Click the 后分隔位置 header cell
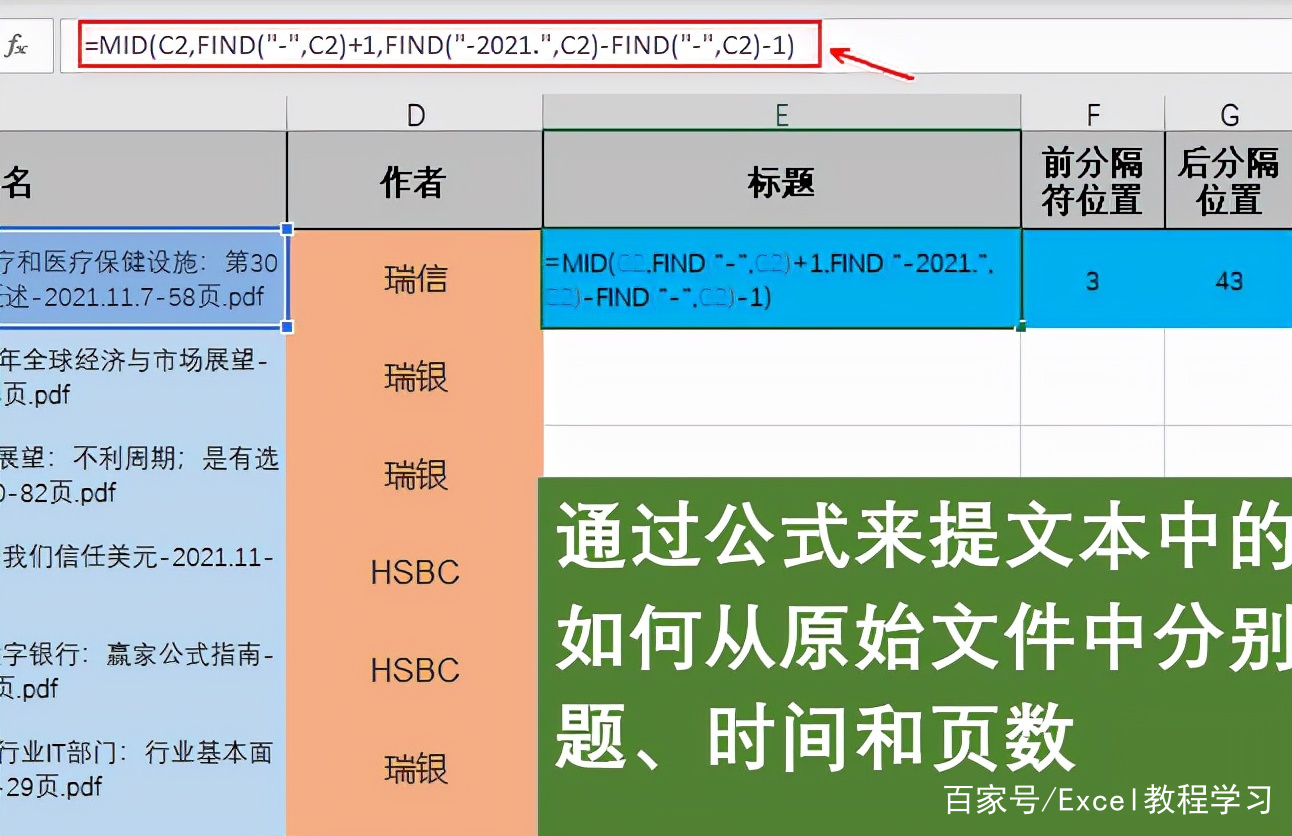The image size is (1292, 836). (1229, 181)
